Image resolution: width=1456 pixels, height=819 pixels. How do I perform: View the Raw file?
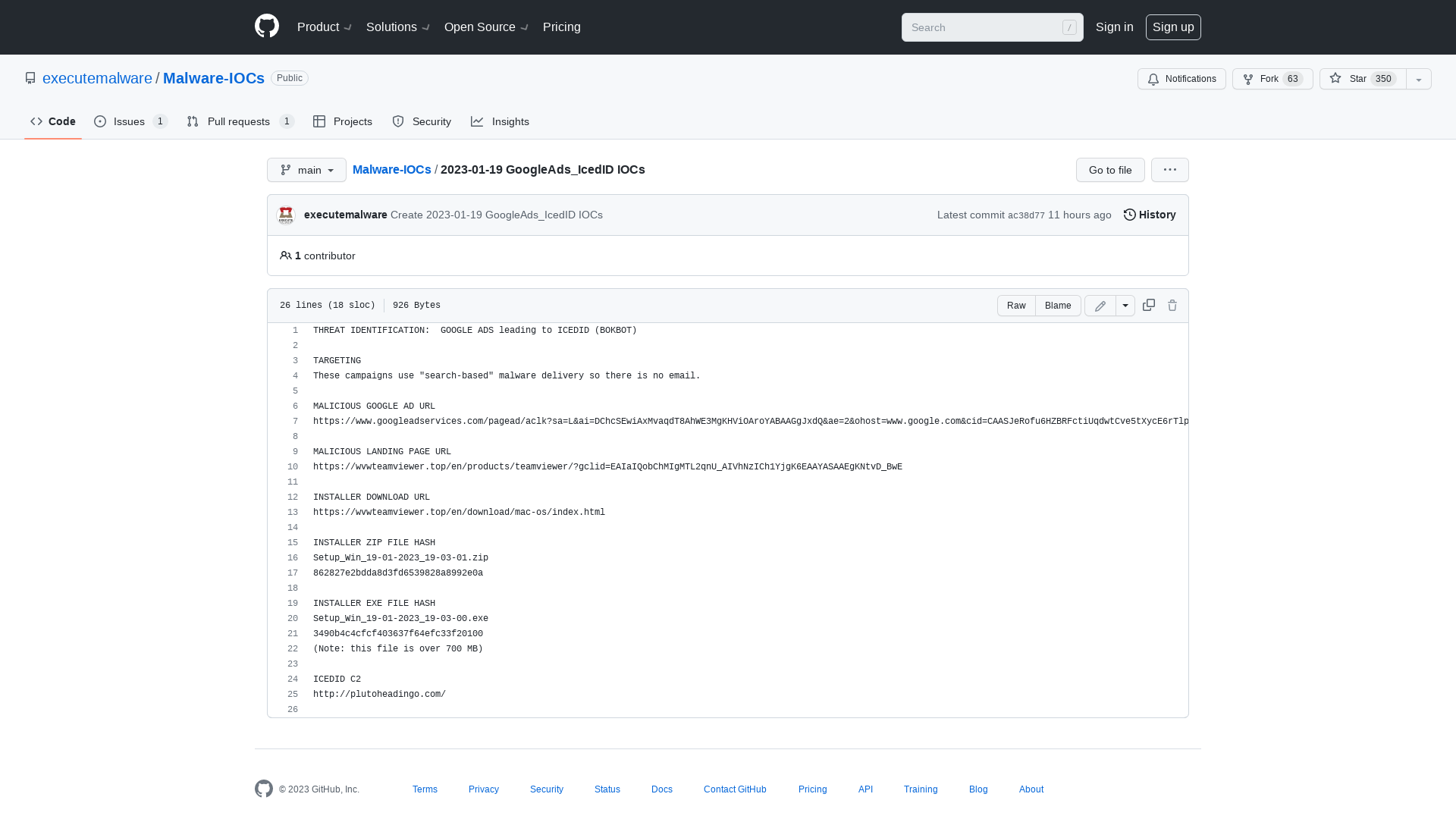point(1016,306)
